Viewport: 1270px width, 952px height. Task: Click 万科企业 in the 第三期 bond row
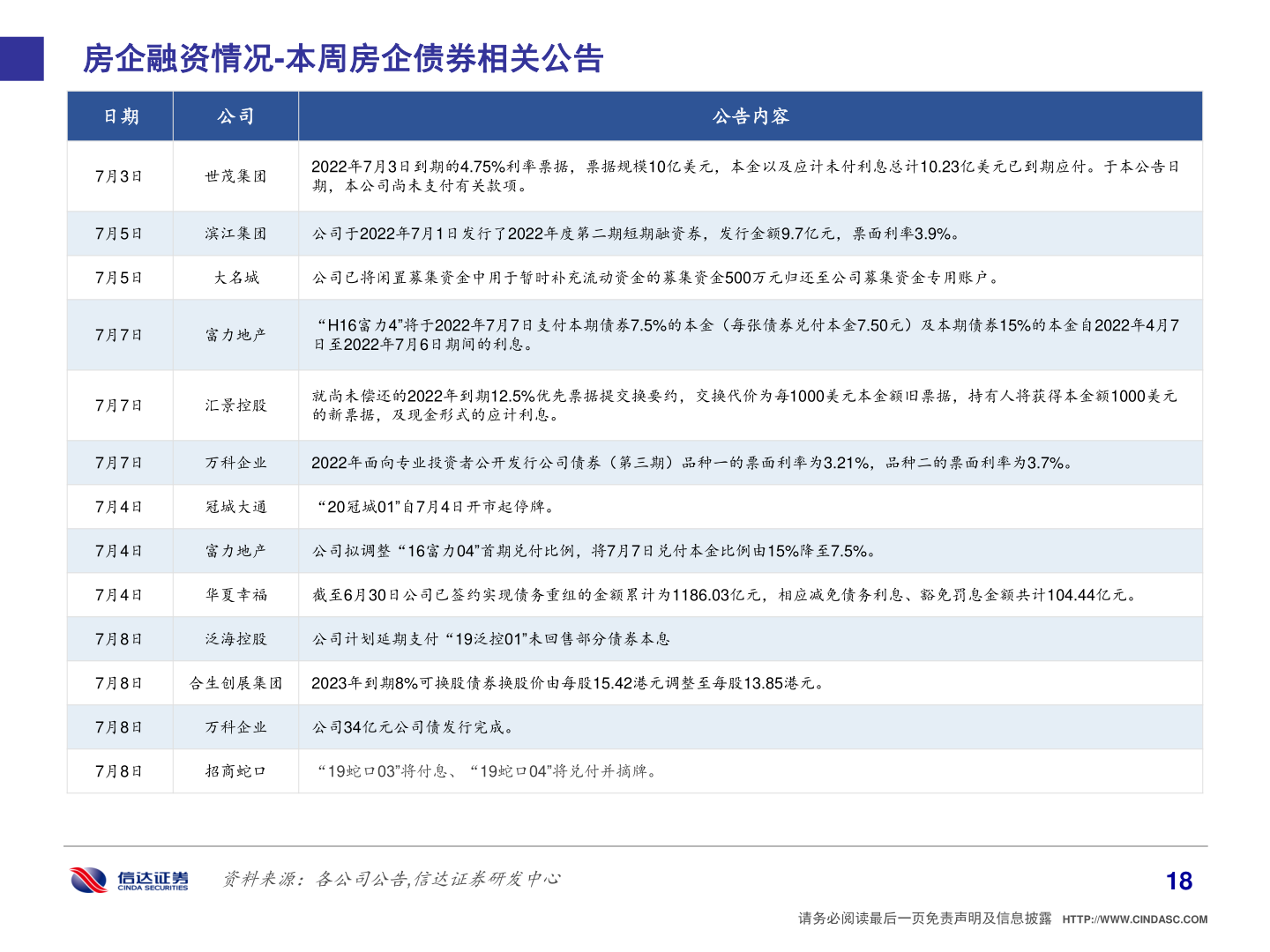coord(235,463)
